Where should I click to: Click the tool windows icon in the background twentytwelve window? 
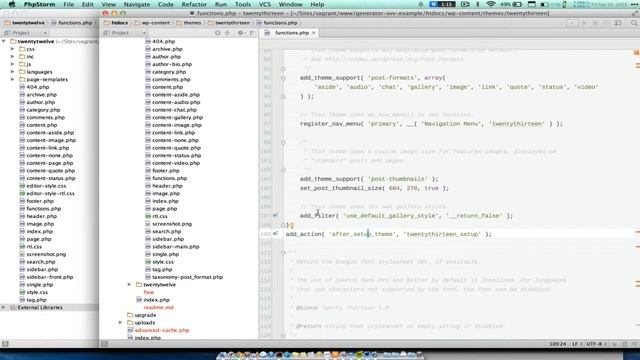click(x=5, y=344)
